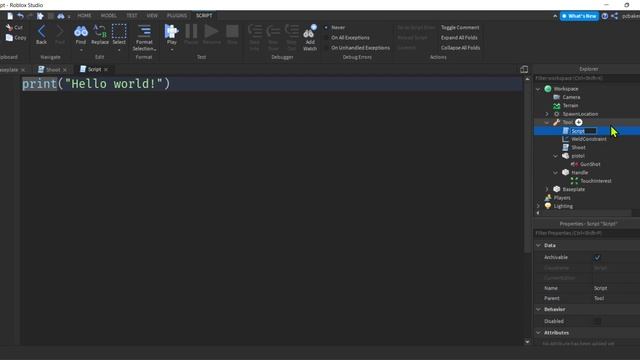Open the MODEL ribbon tab
This screenshot has height=360, width=640.
tap(109, 16)
